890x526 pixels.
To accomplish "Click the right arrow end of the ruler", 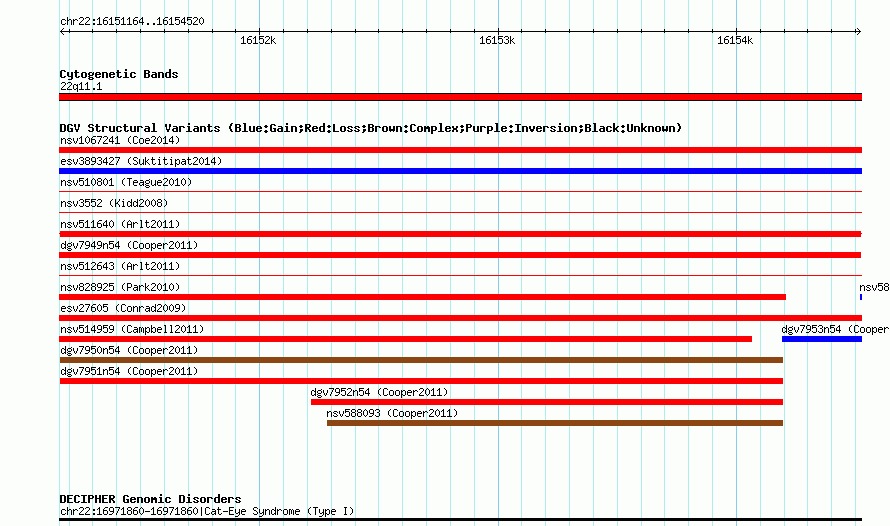I will click(x=858, y=32).
